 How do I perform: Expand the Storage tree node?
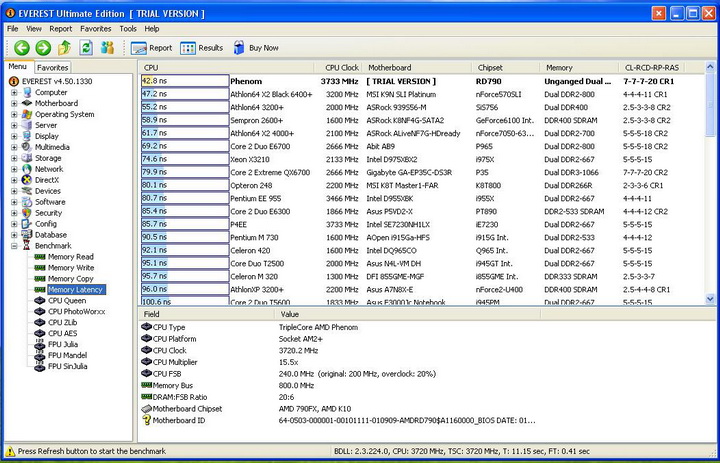[x=14, y=158]
